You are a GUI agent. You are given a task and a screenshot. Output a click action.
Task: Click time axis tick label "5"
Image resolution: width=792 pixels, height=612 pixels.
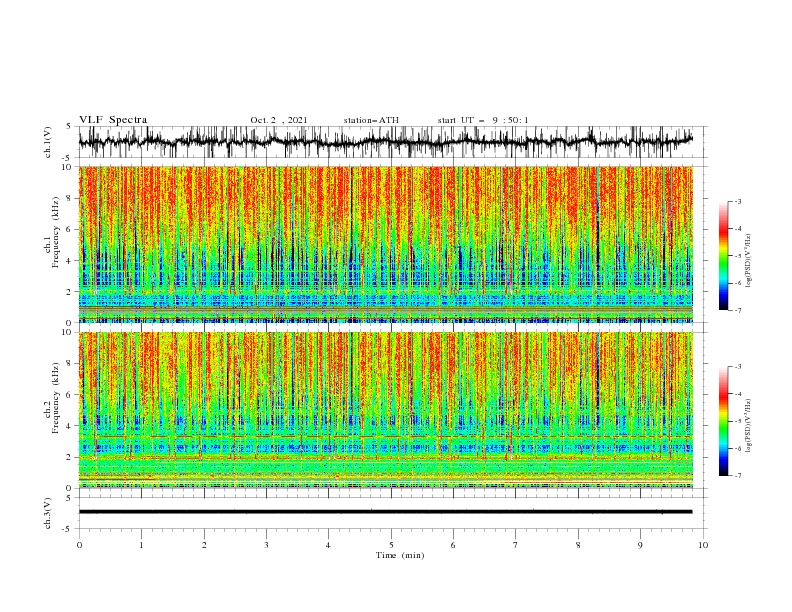pos(391,545)
